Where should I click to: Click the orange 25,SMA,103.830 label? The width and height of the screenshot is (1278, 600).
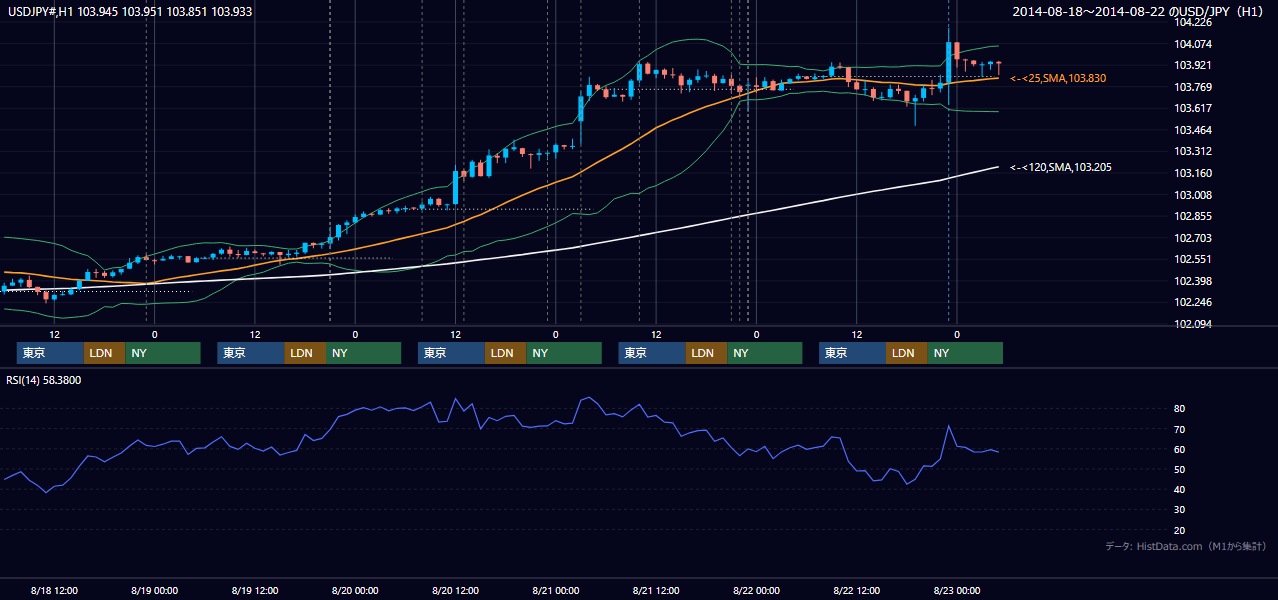[x=1058, y=78]
